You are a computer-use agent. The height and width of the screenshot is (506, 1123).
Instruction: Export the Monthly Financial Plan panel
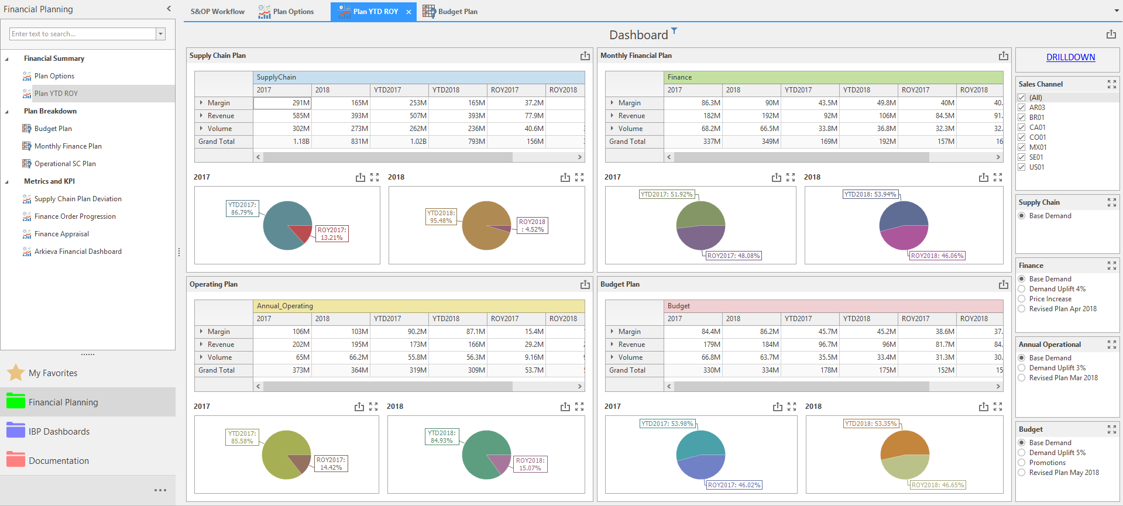(1003, 56)
